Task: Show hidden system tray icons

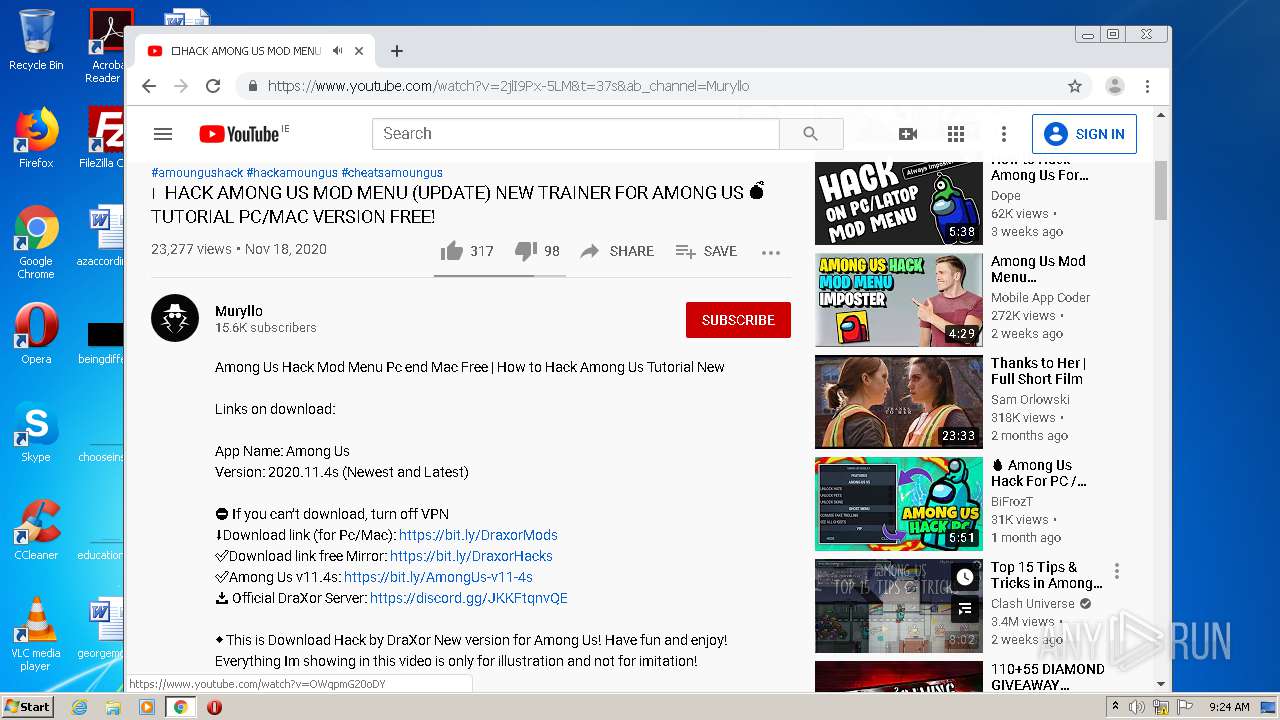Action: point(1115,707)
